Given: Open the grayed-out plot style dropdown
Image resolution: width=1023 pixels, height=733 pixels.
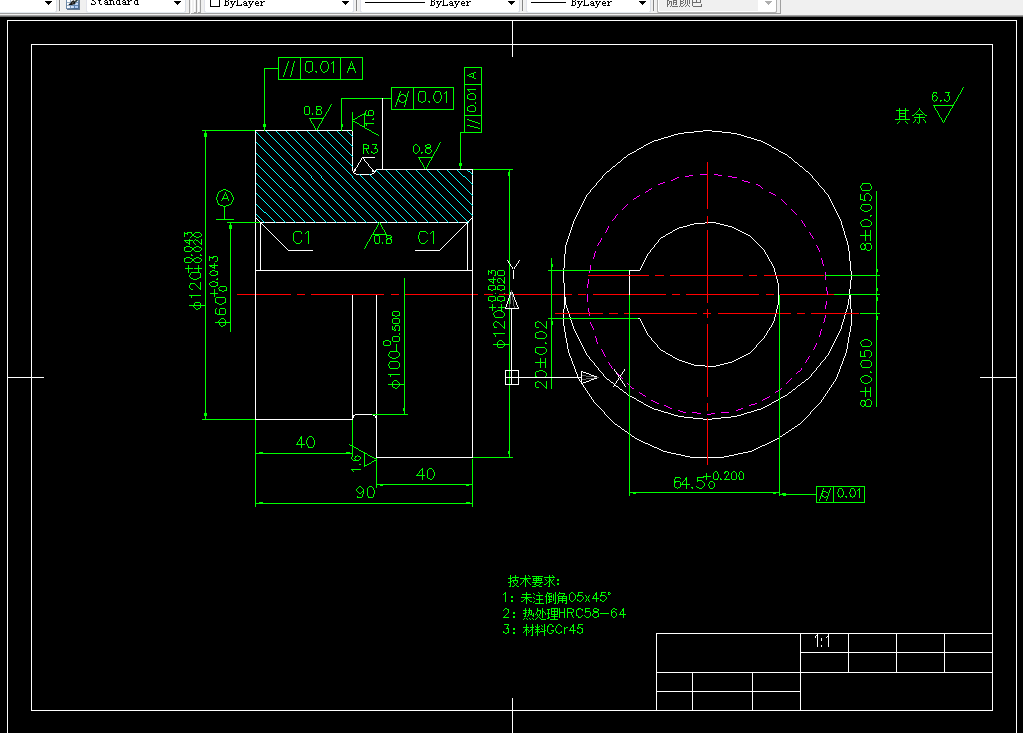Looking at the screenshot, I should tap(769, 4).
